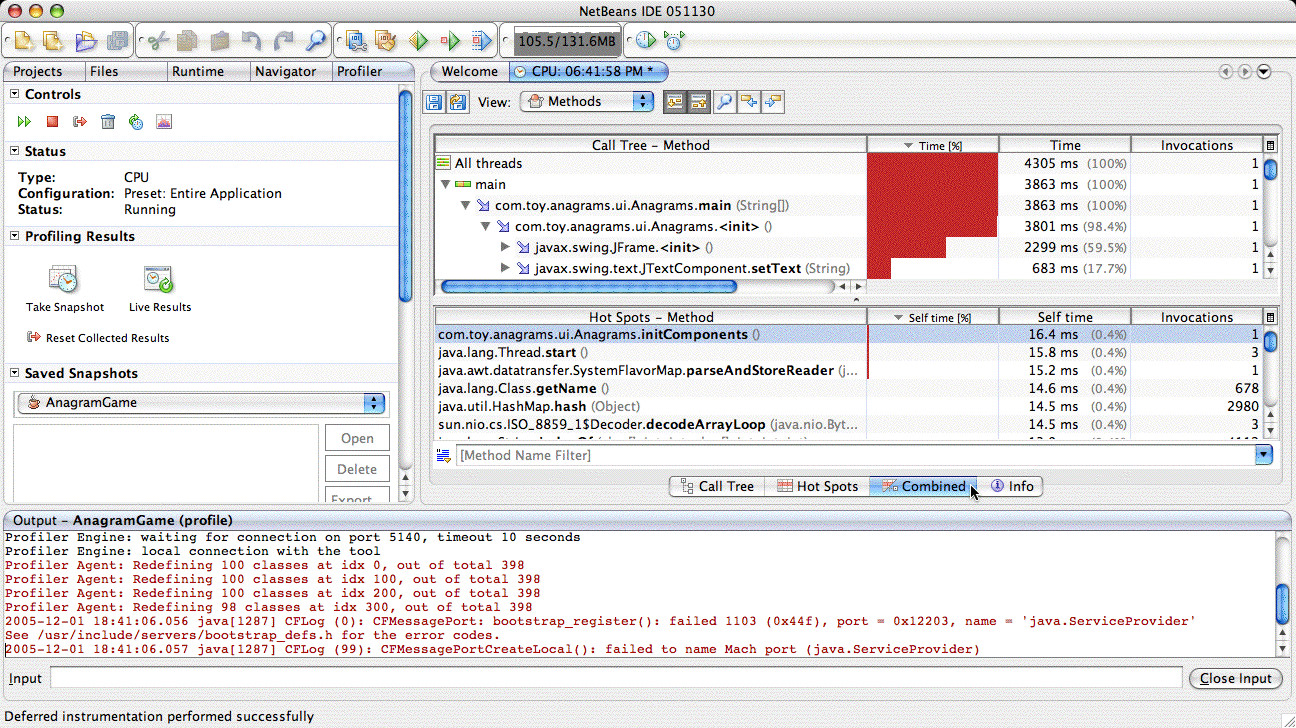1296x728 pixels.
Task: Click the Attach Profiler clock icon
Action: click(x=675, y=41)
